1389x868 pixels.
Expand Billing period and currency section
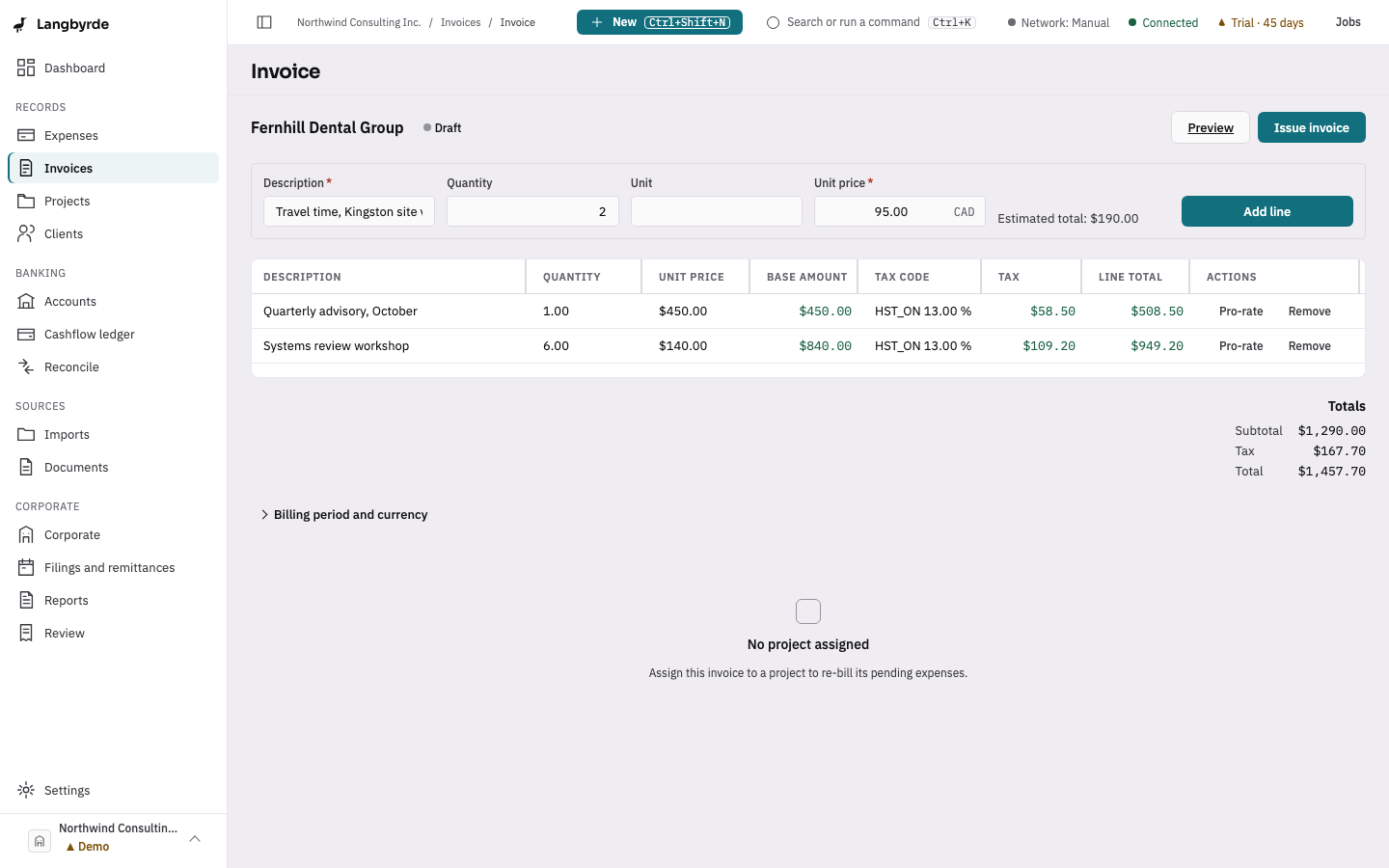[x=343, y=514]
